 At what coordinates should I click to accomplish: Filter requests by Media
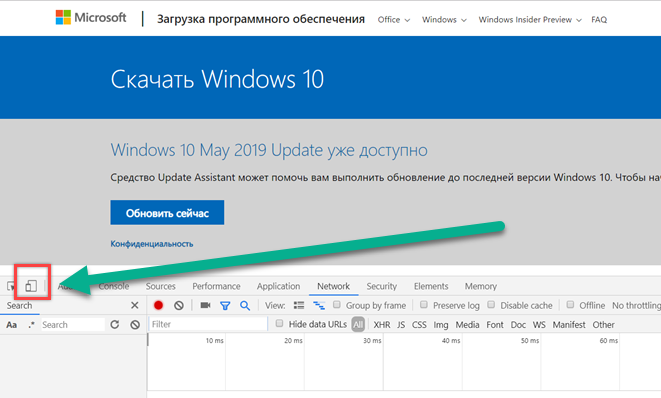pos(468,325)
